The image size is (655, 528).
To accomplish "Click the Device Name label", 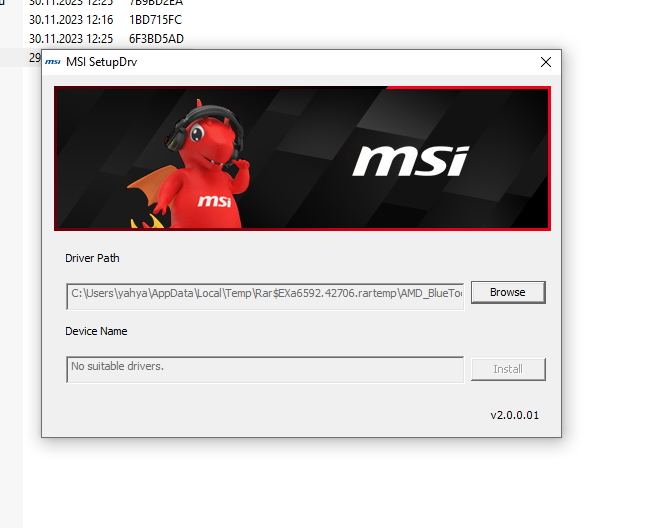I will point(96,331).
